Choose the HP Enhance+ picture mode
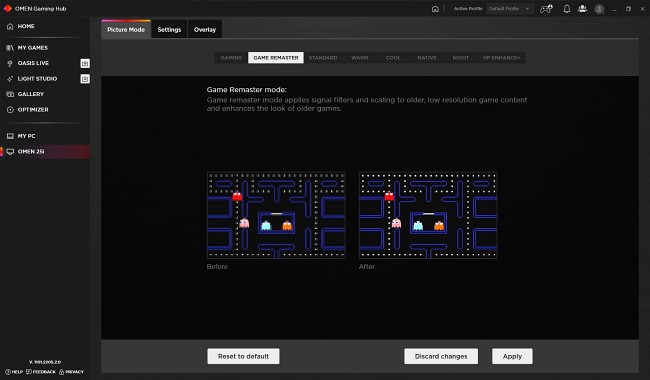The height and width of the screenshot is (380, 650). click(x=501, y=58)
